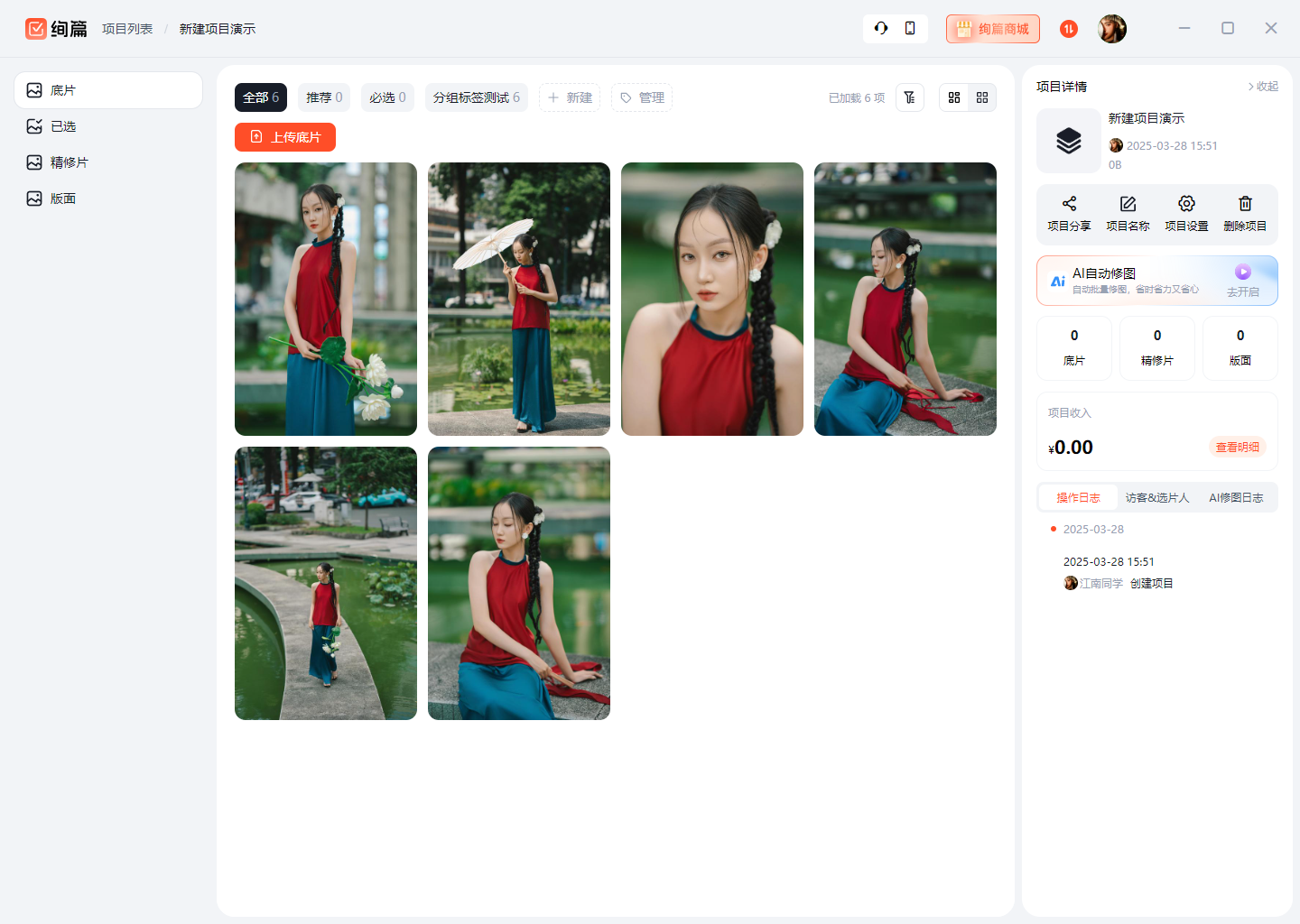Open the thumbnail of girl on curved path
This screenshot has width=1300, height=924.
[326, 583]
